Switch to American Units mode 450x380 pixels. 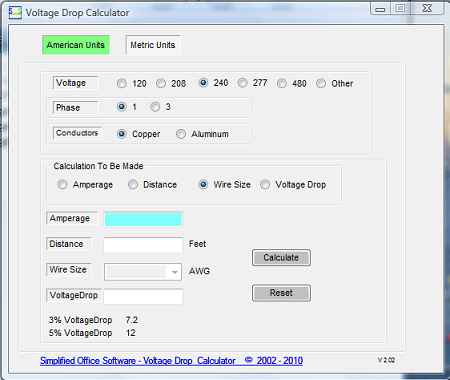(x=76, y=45)
